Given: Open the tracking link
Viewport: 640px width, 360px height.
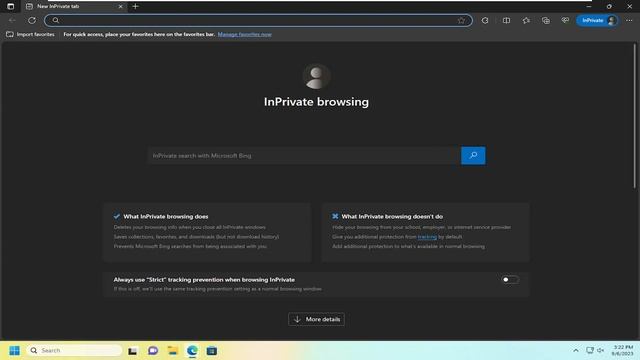Looking at the screenshot, I should (x=427, y=237).
